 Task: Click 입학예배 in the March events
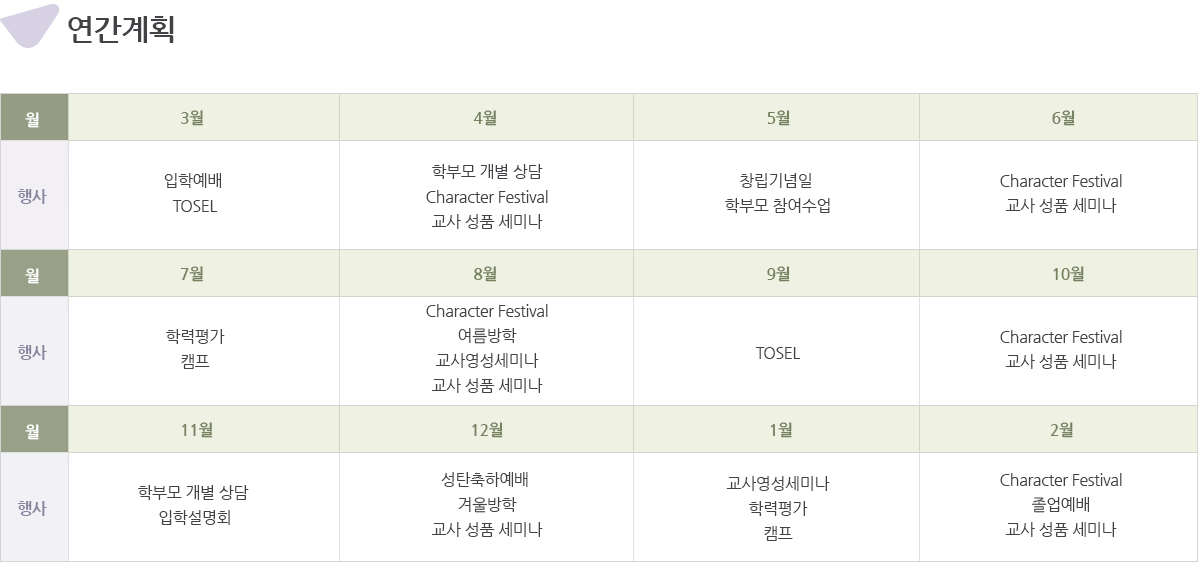194,182
